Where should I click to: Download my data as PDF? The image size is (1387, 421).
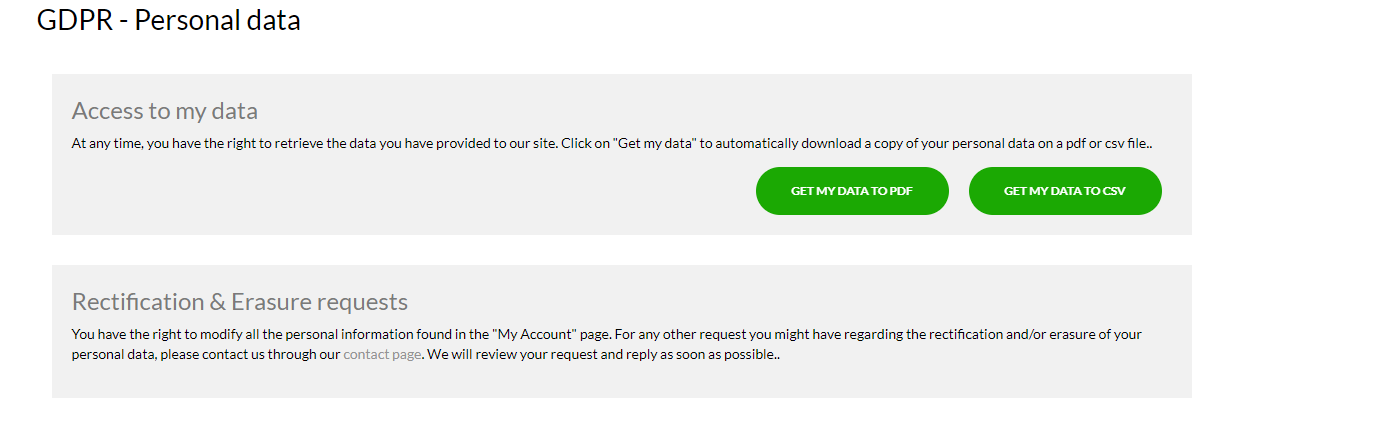tap(852, 191)
